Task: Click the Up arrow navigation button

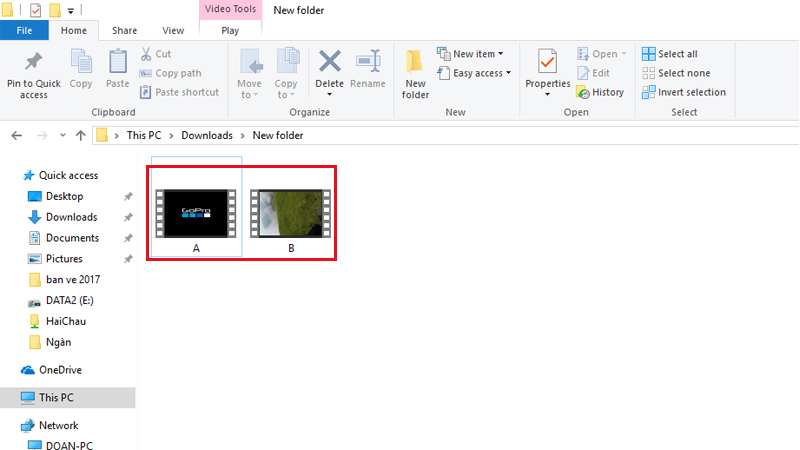Action: point(80,135)
